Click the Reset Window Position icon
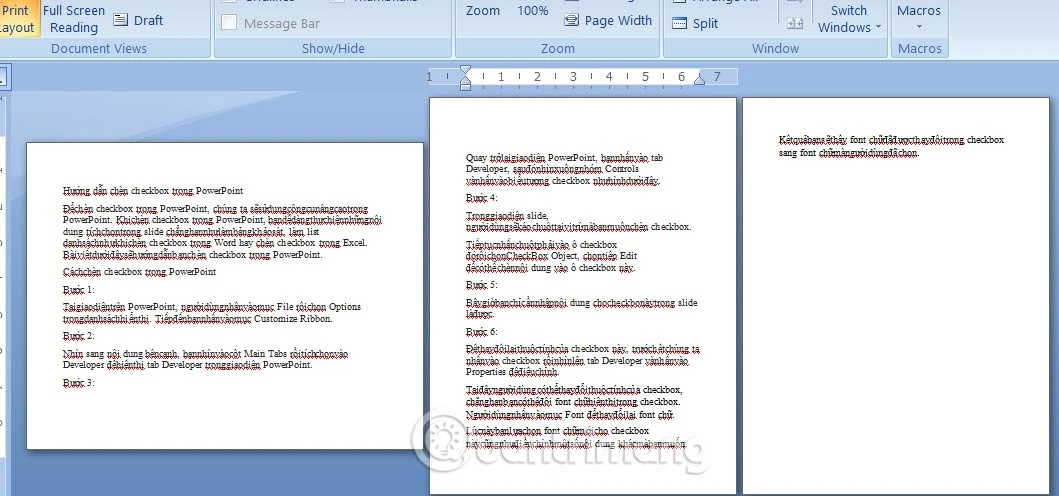This screenshot has width=1059, height=496. click(795, 23)
